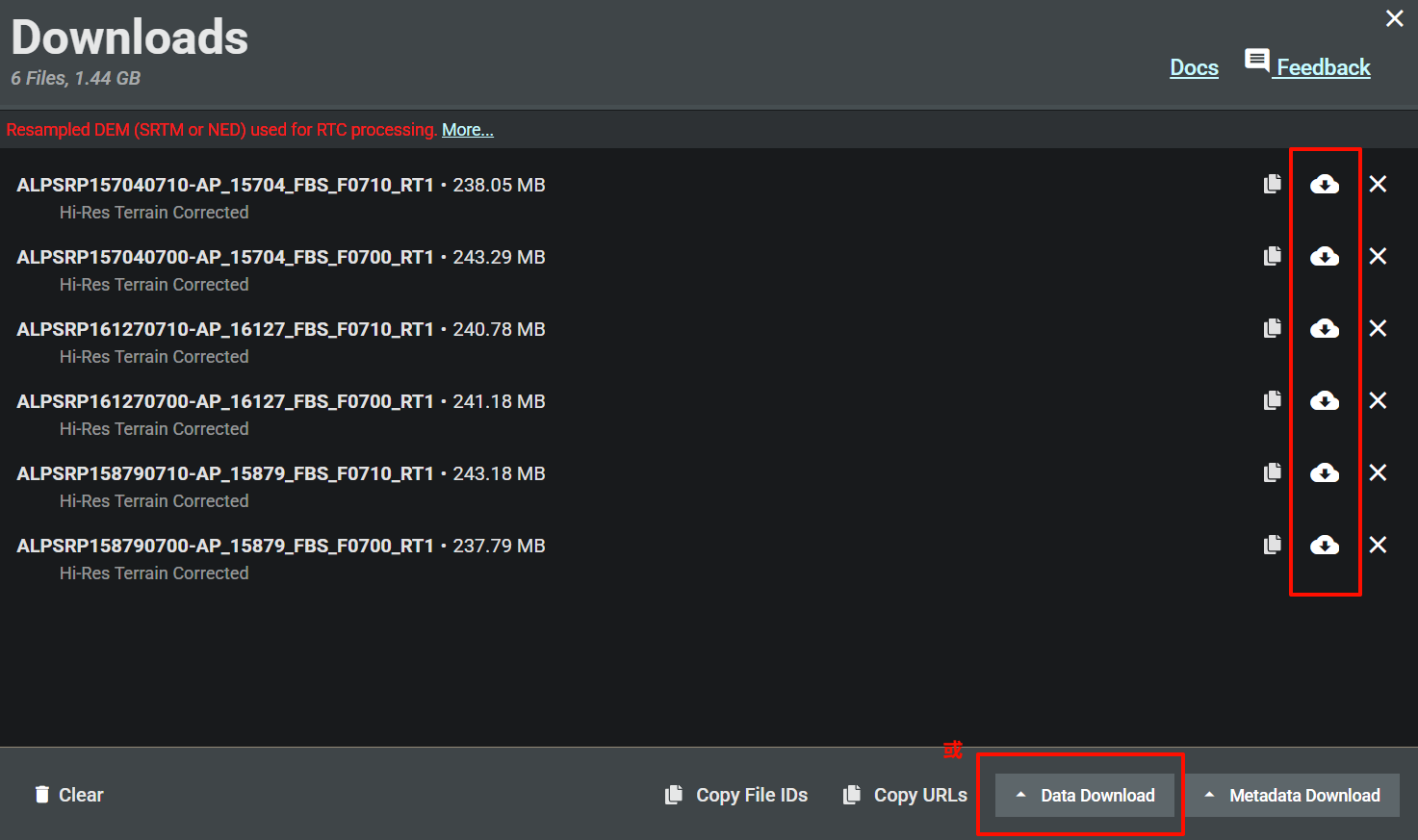
Task: Remove ALPSRP157040700 from the download queue
Action: (1378, 256)
